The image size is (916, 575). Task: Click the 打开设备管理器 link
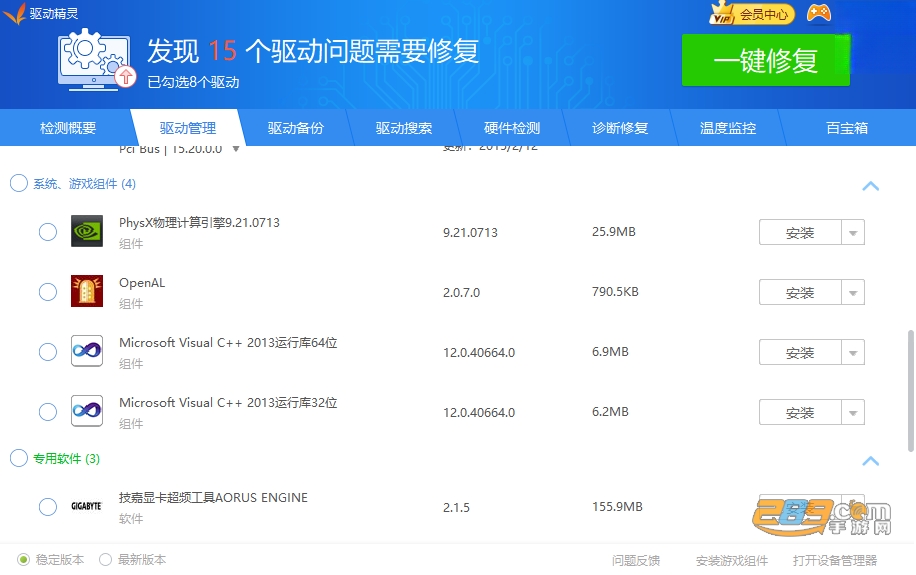(835, 560)
